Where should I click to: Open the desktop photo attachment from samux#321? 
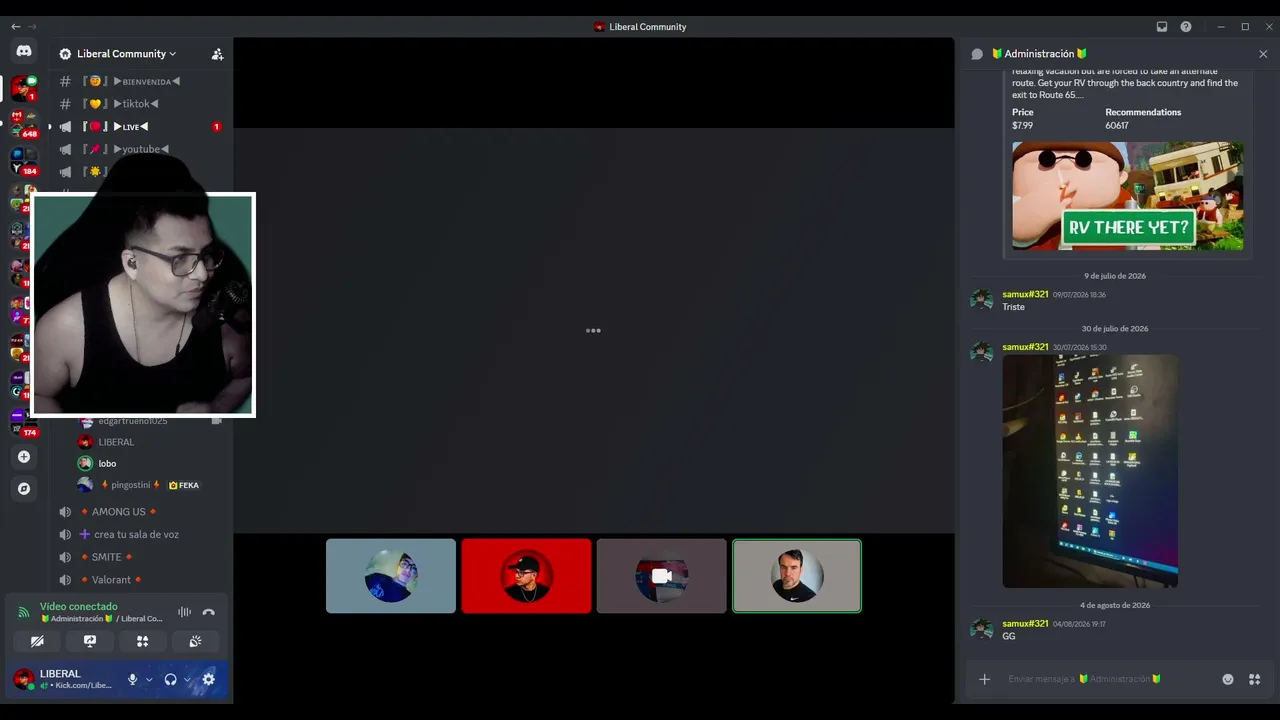point(1090,471)
